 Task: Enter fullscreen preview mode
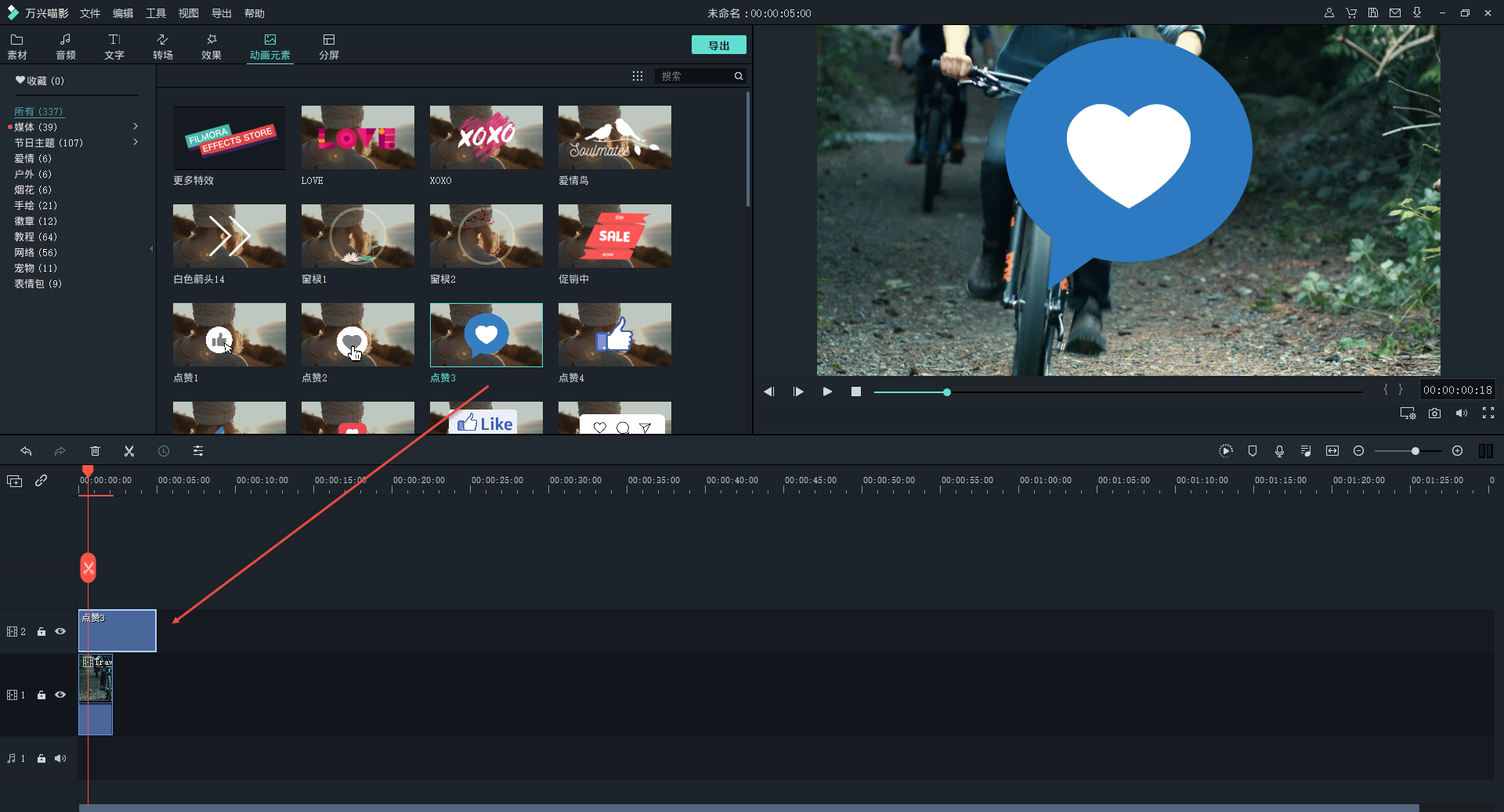pyautogui.click(x=1488, y=413)
